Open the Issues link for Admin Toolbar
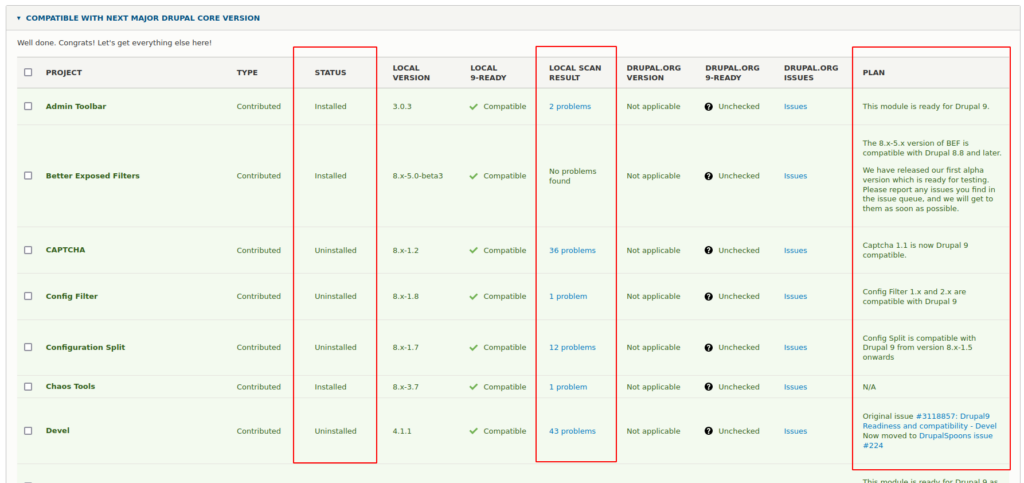Screen dimensions: 1024x483 coord(795,106)
